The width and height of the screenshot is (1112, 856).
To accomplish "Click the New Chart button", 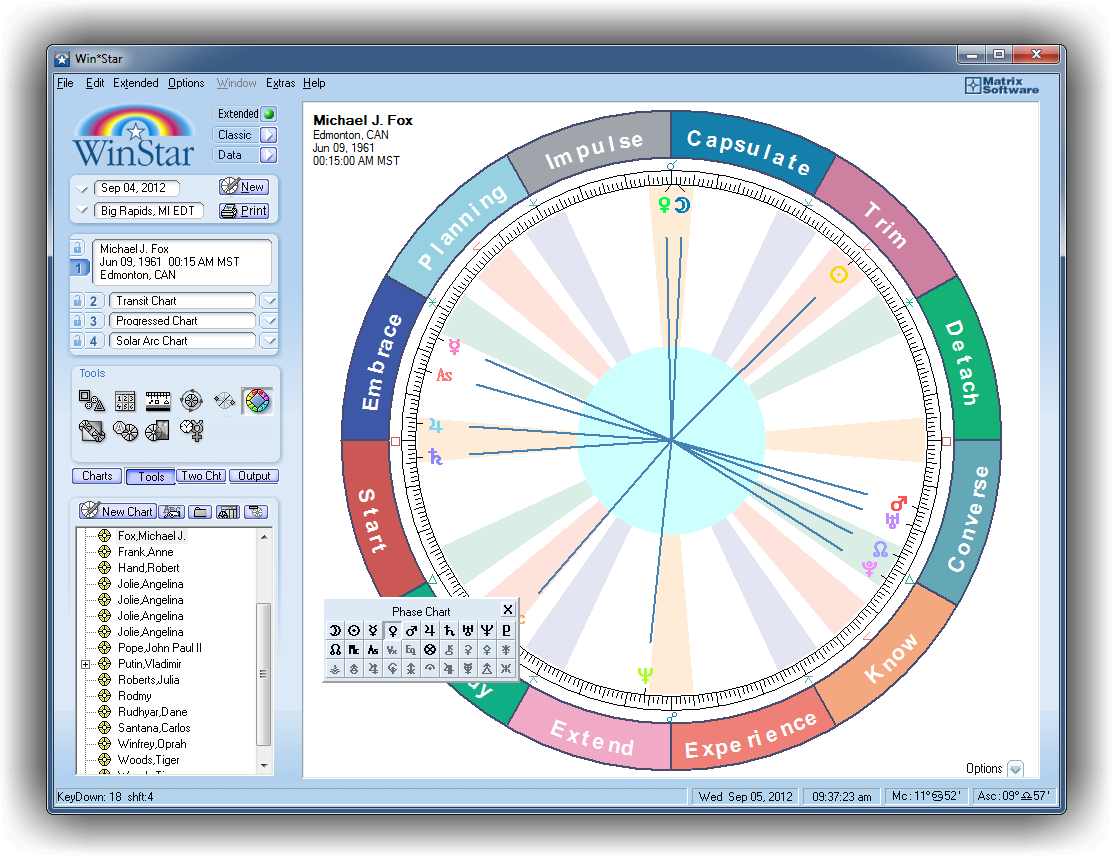I will 117,512.
